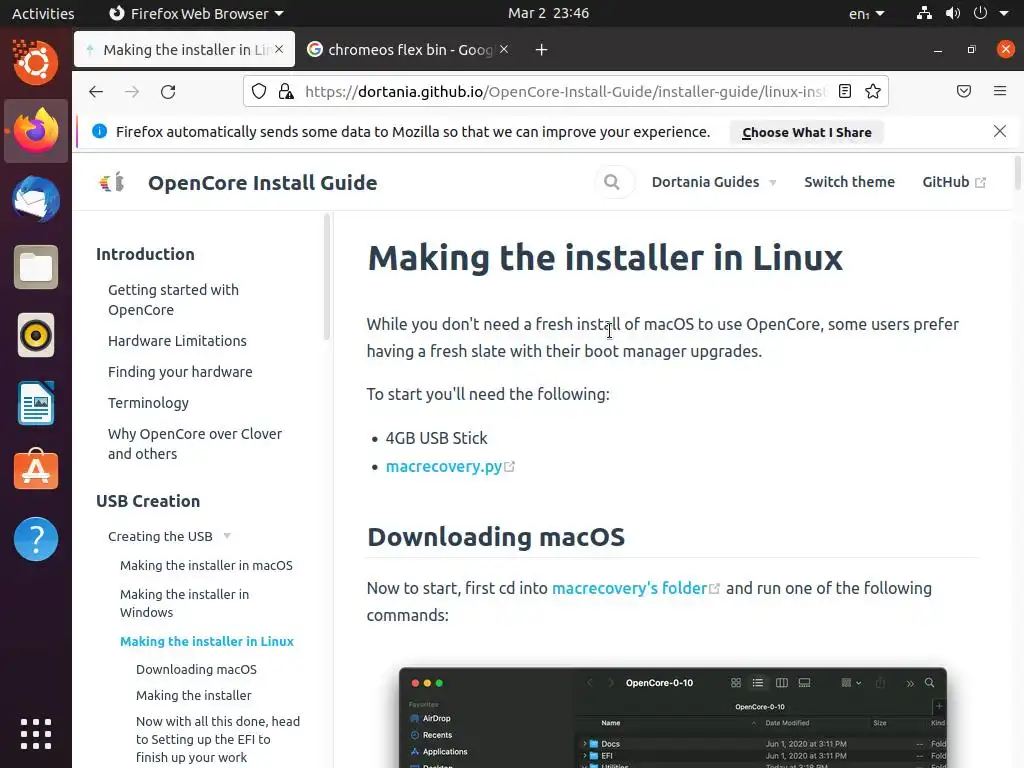This screenshot has height=768, width=1024.
Task: Jump to Downloading macOS in sidebar
Action: [x=196, y=669]
